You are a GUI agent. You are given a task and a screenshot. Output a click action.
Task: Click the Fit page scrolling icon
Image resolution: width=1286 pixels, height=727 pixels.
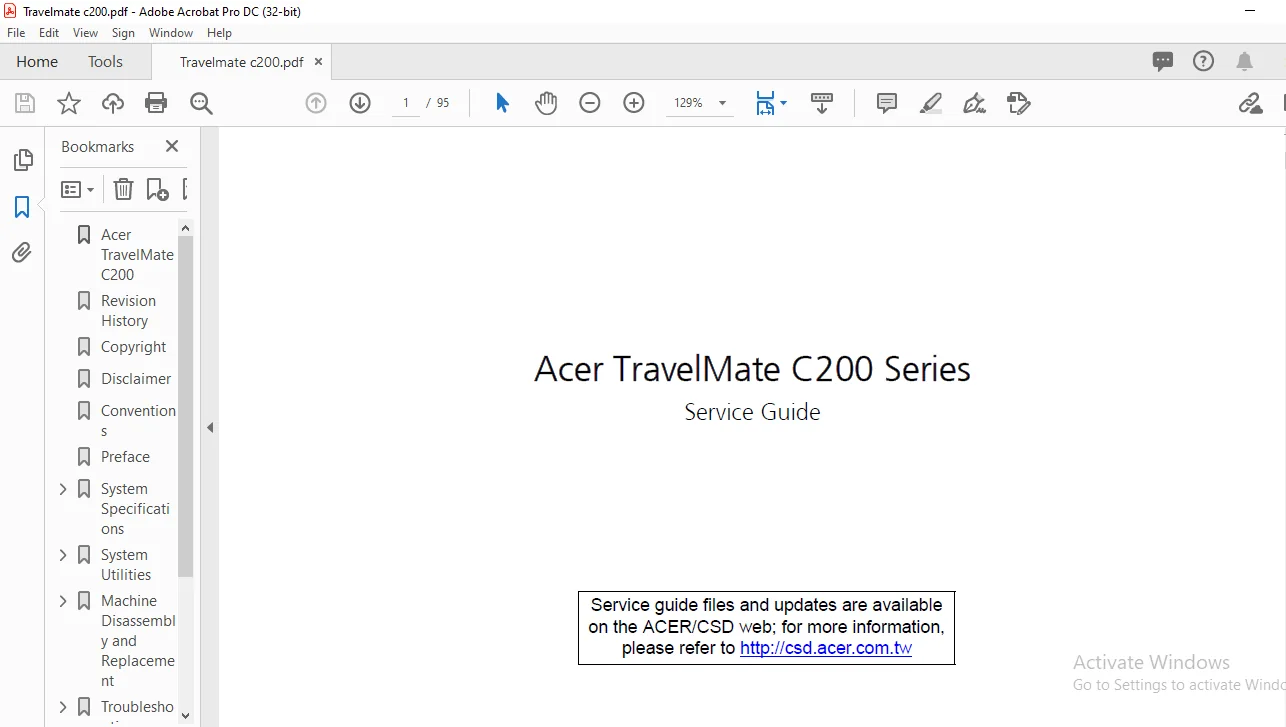(765, 103)
